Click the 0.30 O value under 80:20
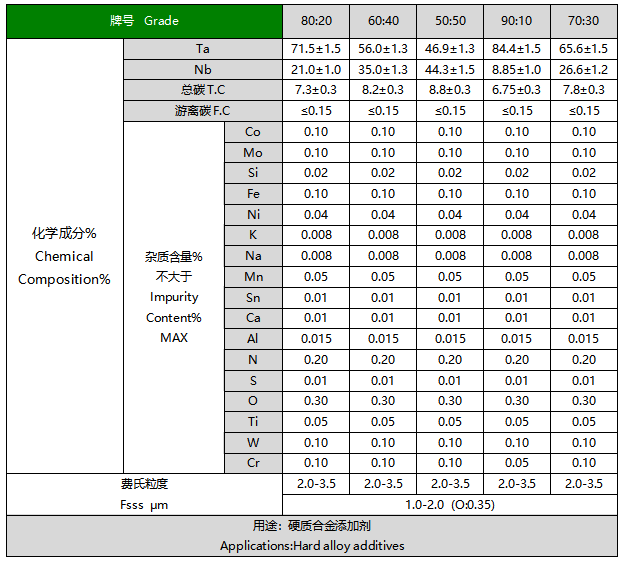Image resolution: width=625 pixels, height=563 pixels. point(316,401)
